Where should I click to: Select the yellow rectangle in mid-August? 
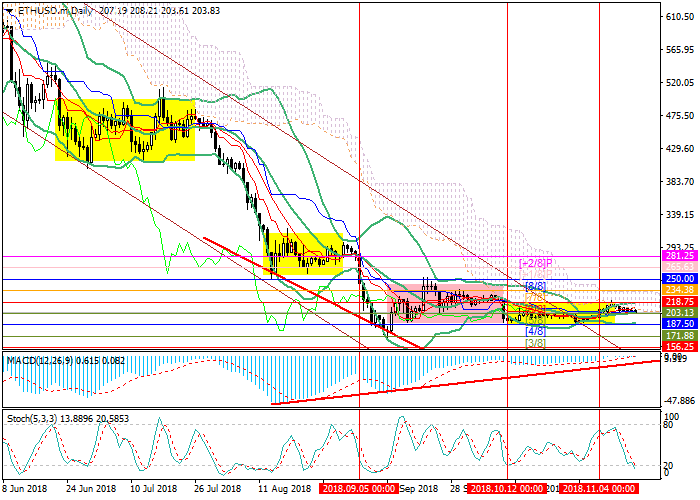pyautogui.click(x=303, y=254)
